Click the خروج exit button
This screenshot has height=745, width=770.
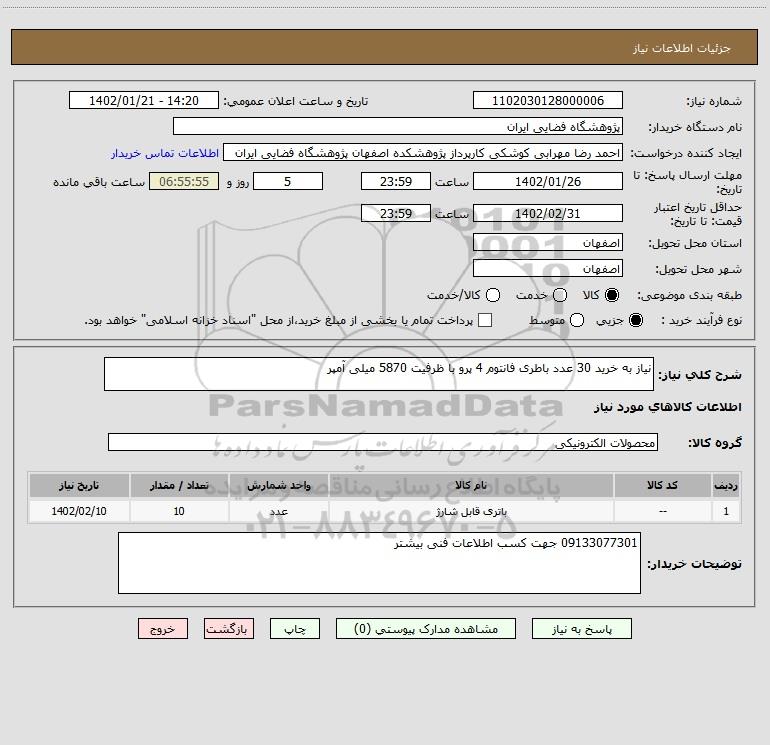pyautogui.click(x=163, y=629)
